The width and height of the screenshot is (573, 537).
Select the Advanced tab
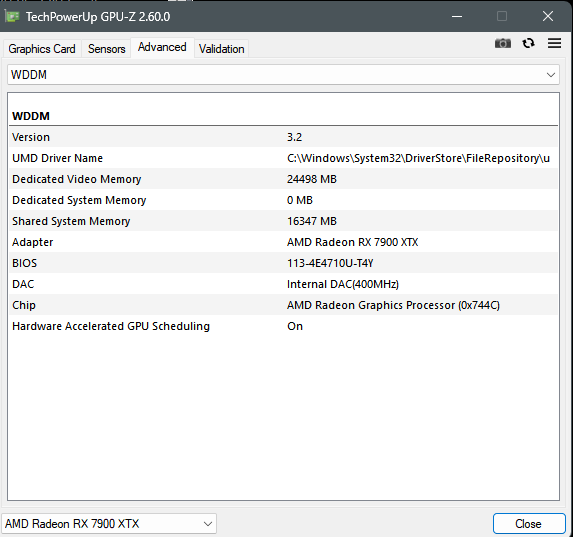(162, 47)
